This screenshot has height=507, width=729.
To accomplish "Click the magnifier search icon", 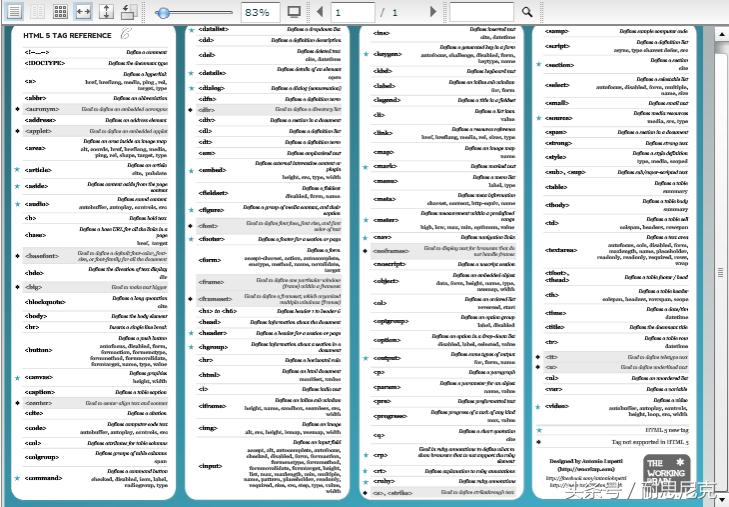I will 527,12.
